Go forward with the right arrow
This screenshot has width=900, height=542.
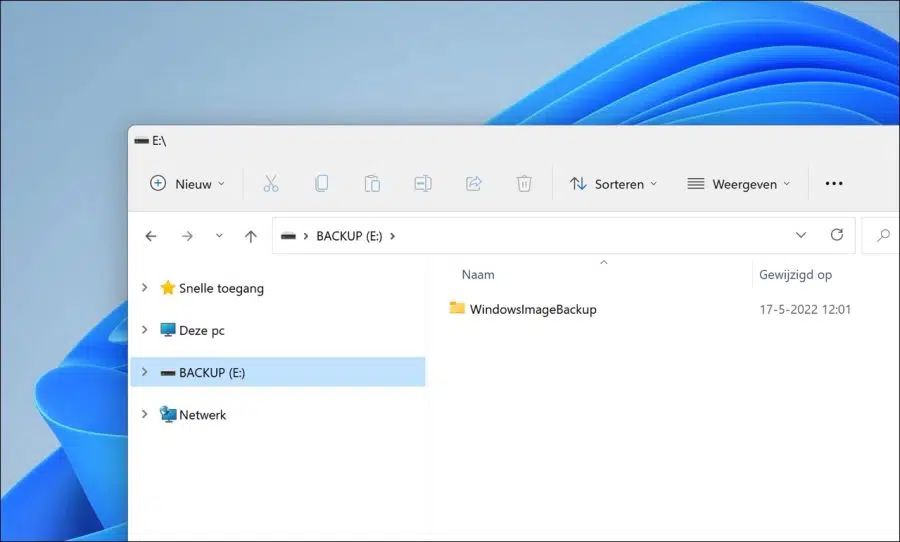187,236
